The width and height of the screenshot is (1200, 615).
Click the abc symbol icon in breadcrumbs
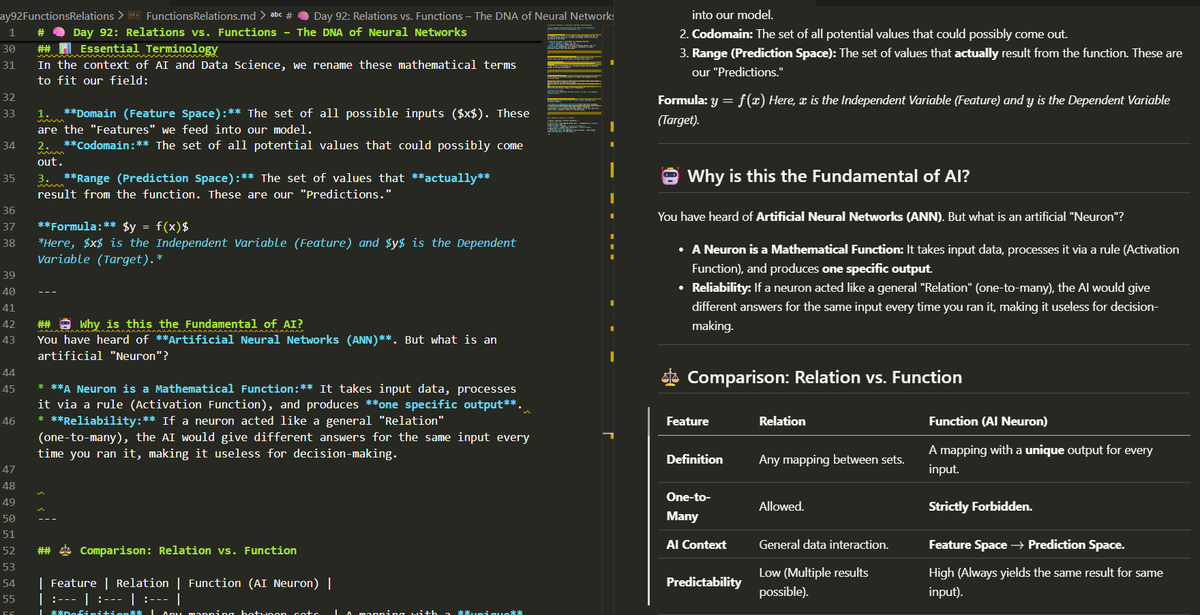[277, 16]
